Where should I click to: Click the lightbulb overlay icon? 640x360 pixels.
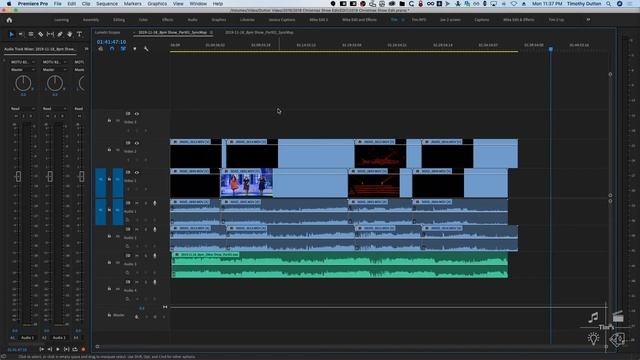[x=593, y=338]
